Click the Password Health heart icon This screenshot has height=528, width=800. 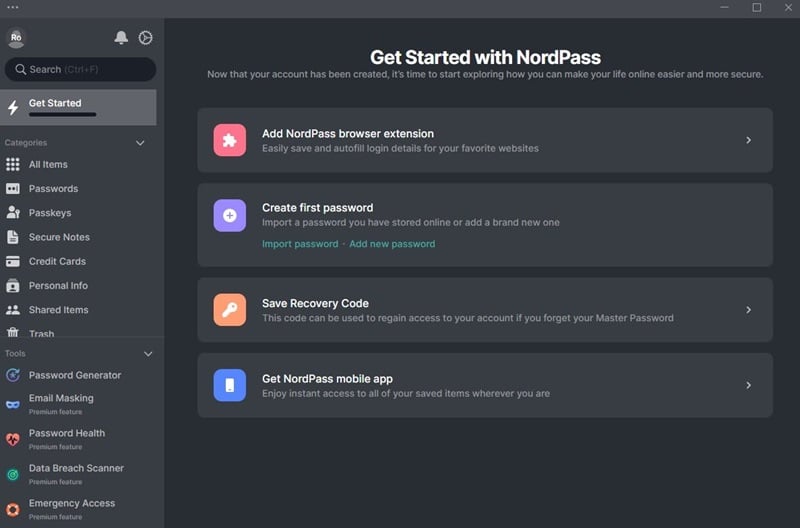tap(13, 439)
